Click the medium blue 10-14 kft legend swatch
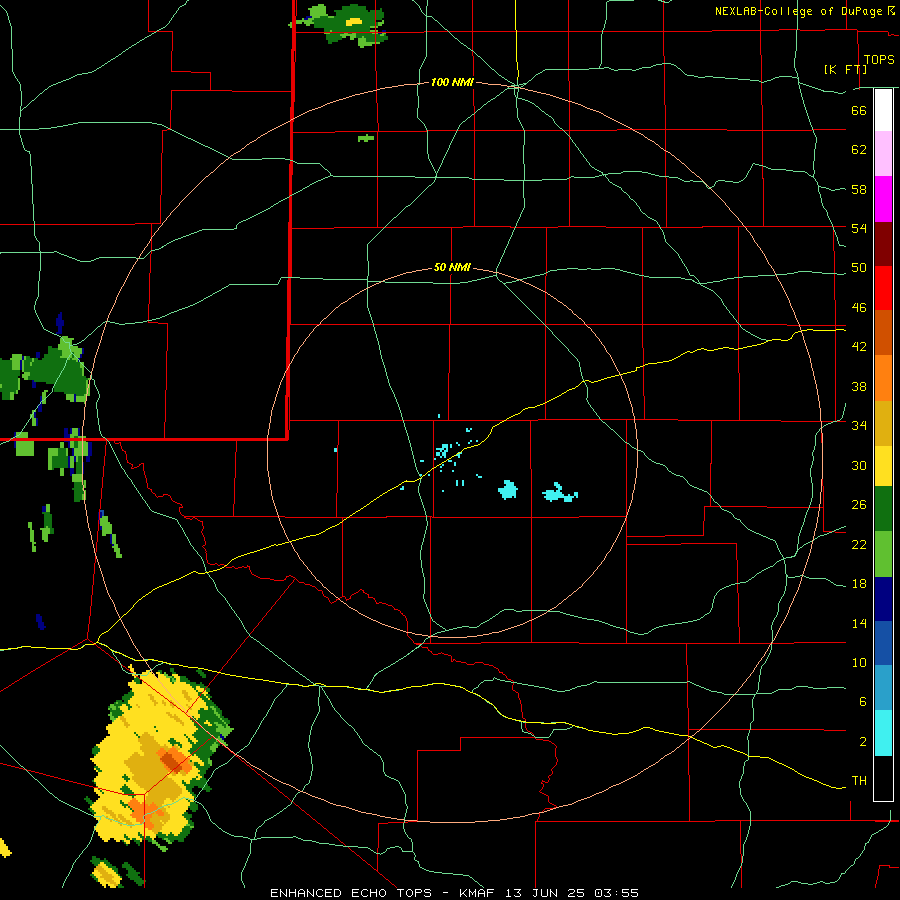Image resolution: width=900 pixels, height=900 pixels. (883, 643)
